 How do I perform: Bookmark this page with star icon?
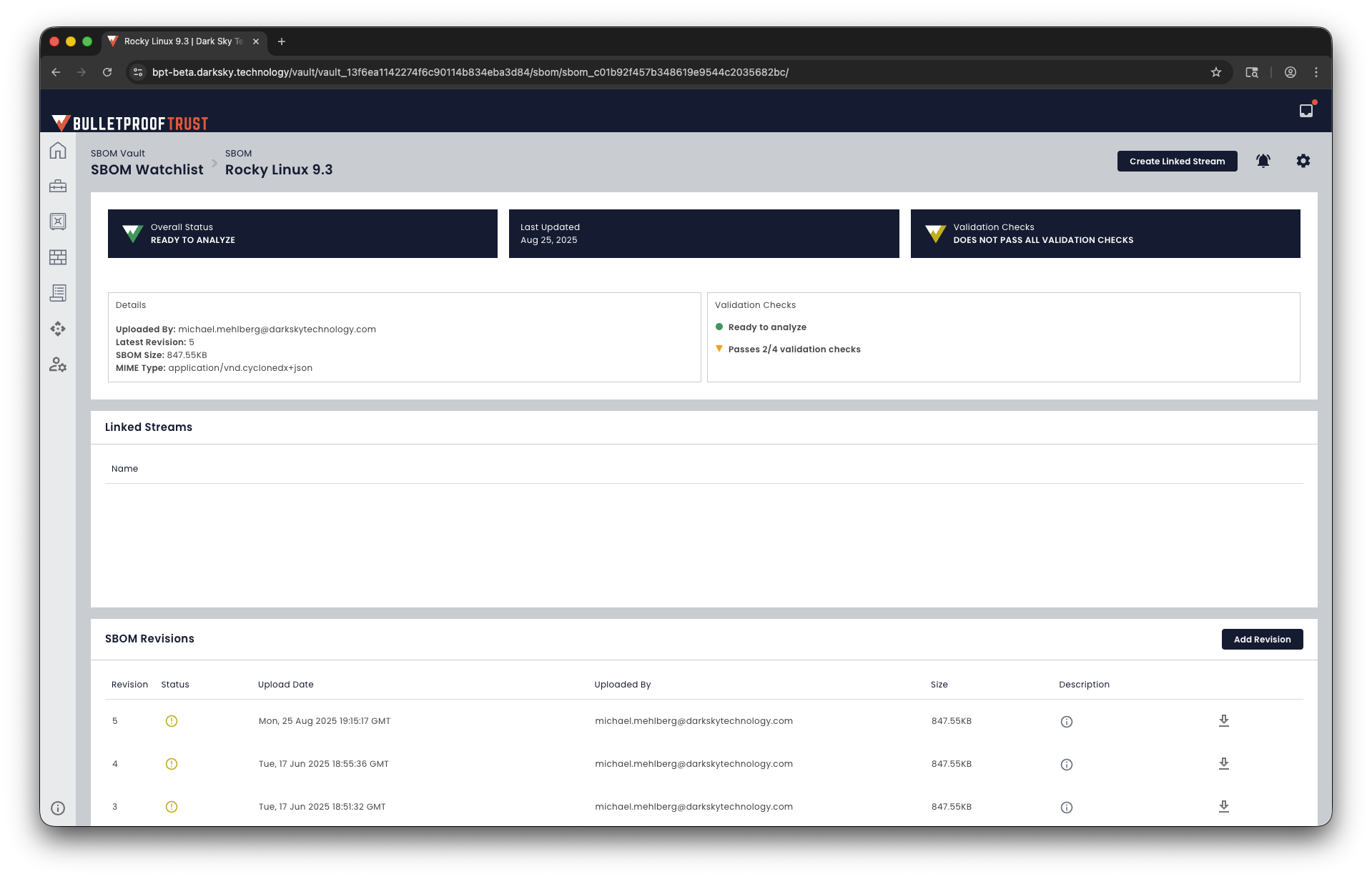click(1216, 72)
